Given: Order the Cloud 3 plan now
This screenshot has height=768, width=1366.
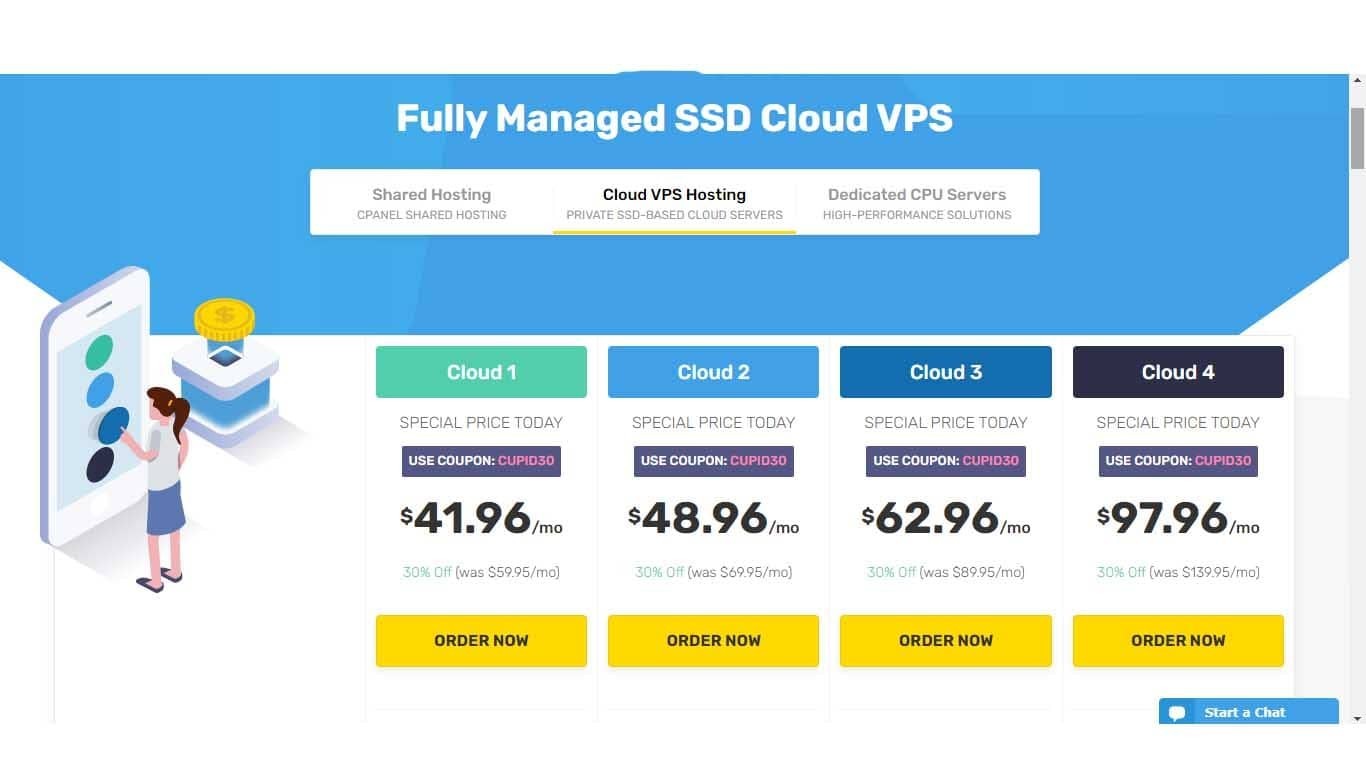Looking at the screenshot, I should coord(946,640).
